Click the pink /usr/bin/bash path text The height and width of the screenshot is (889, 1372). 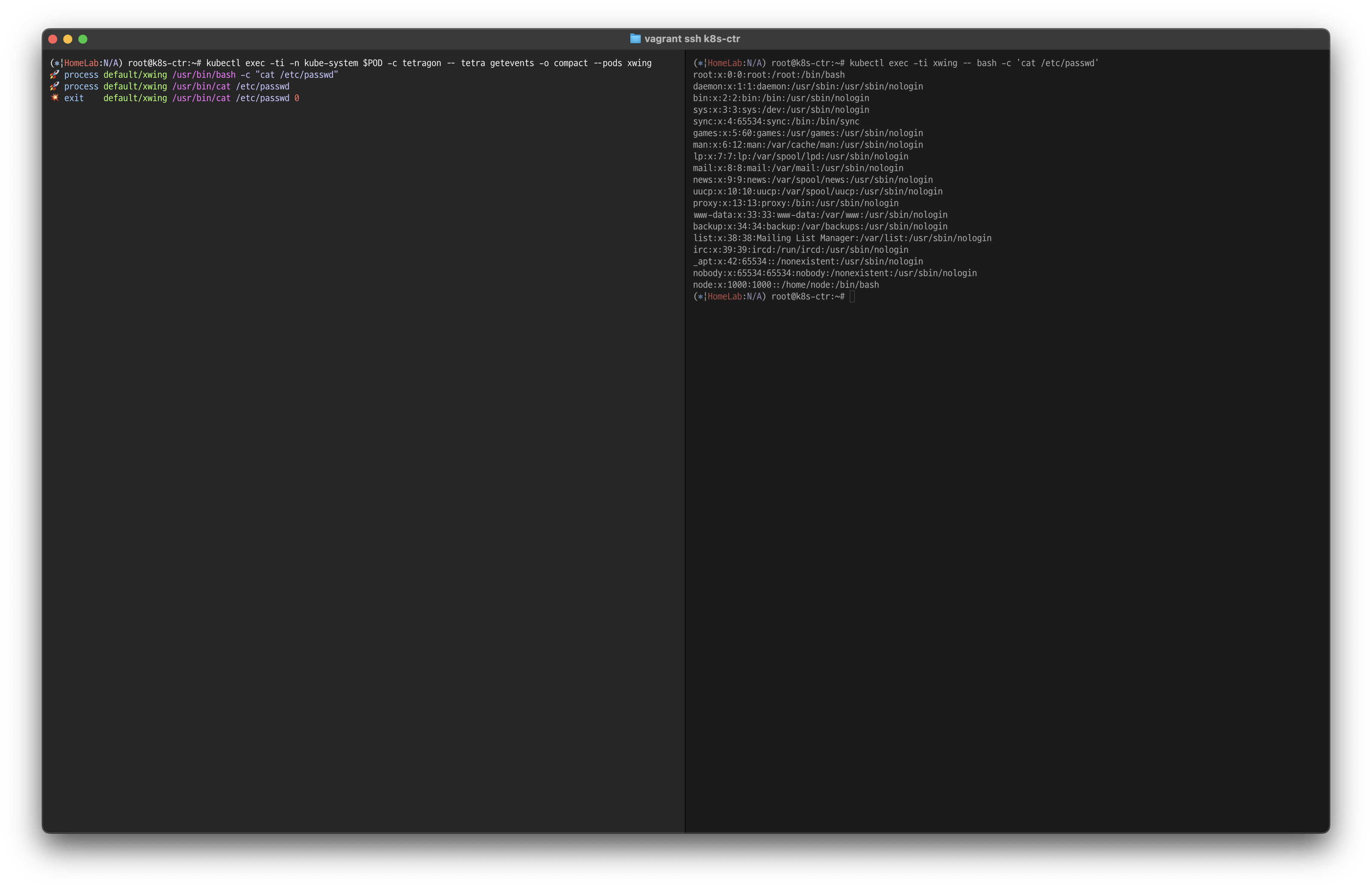(x=203, y=75)
